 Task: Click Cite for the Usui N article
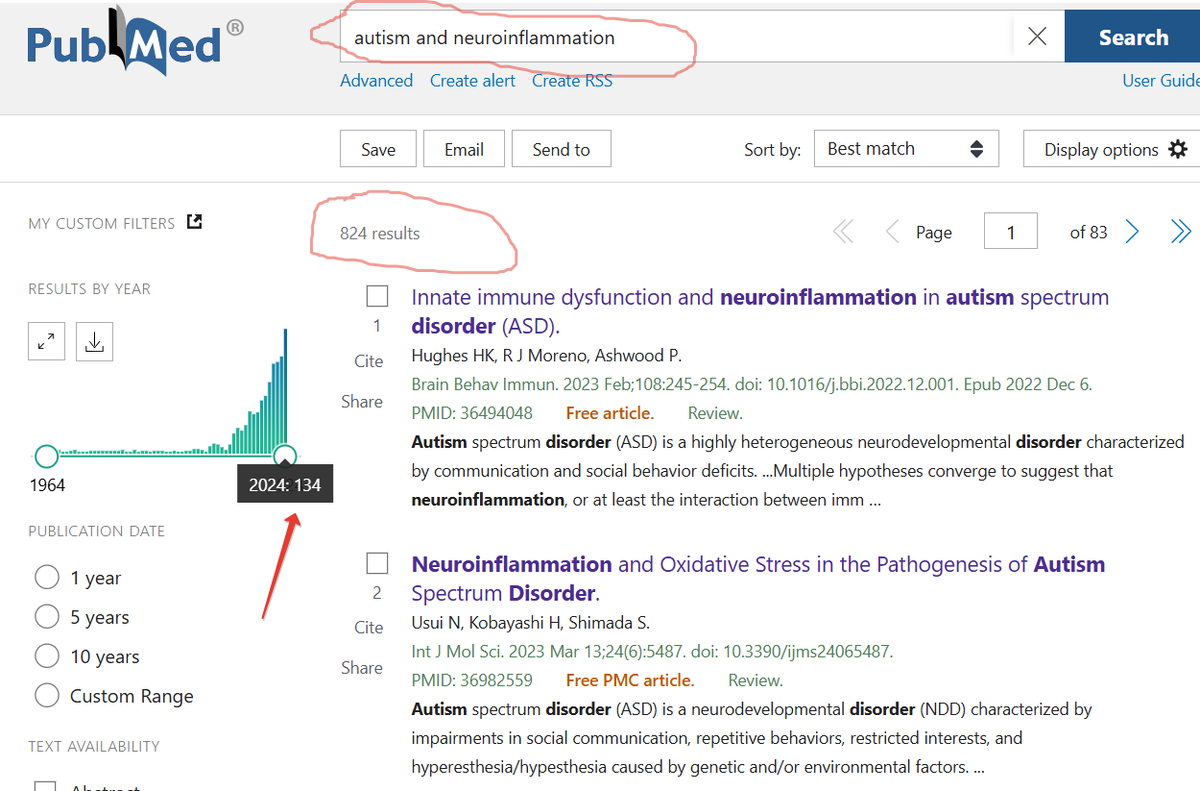pyautogui.click(x=368, y=627)
